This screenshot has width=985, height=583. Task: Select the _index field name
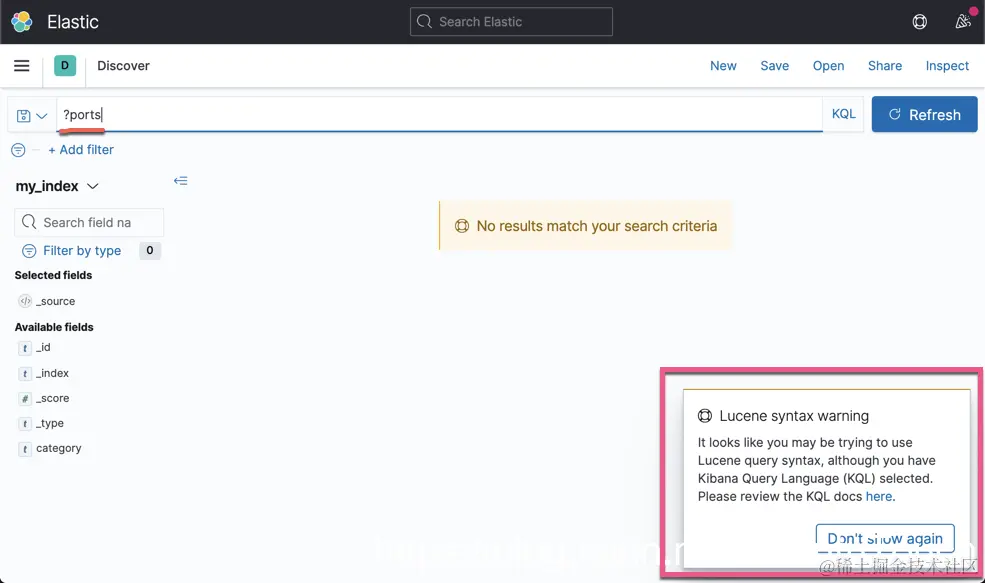coord(52,373)
